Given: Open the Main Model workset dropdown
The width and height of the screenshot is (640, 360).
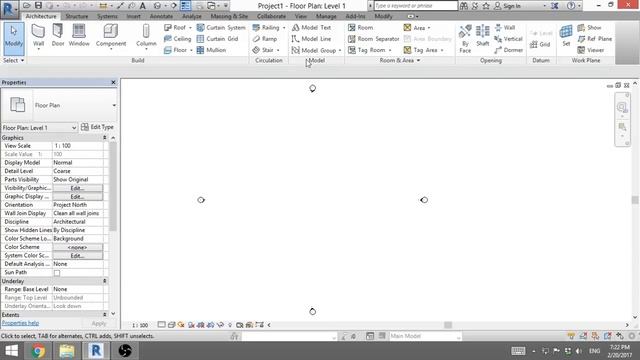Looking at the screenshot, I should click(424, 336).
